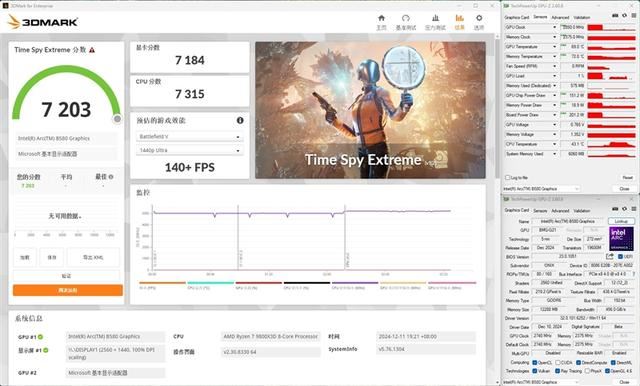Click the Time Spy Extreme preview image
The image size is (640, 386).
(x=370, y=110)
